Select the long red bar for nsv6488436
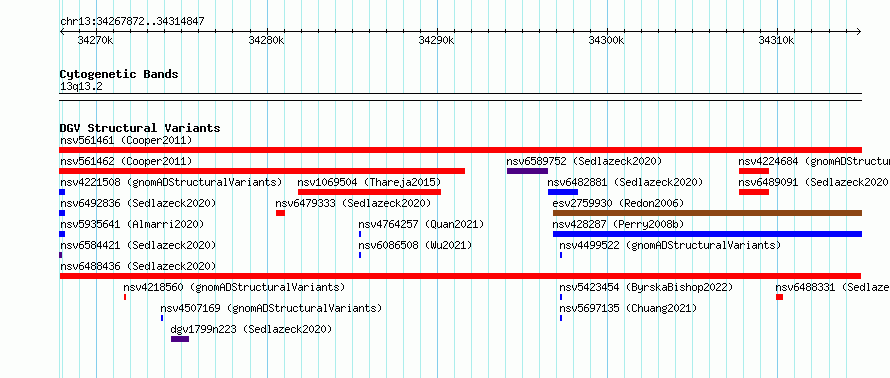Image resolution: width=890 pixels, height=378 pixels. 460,276
